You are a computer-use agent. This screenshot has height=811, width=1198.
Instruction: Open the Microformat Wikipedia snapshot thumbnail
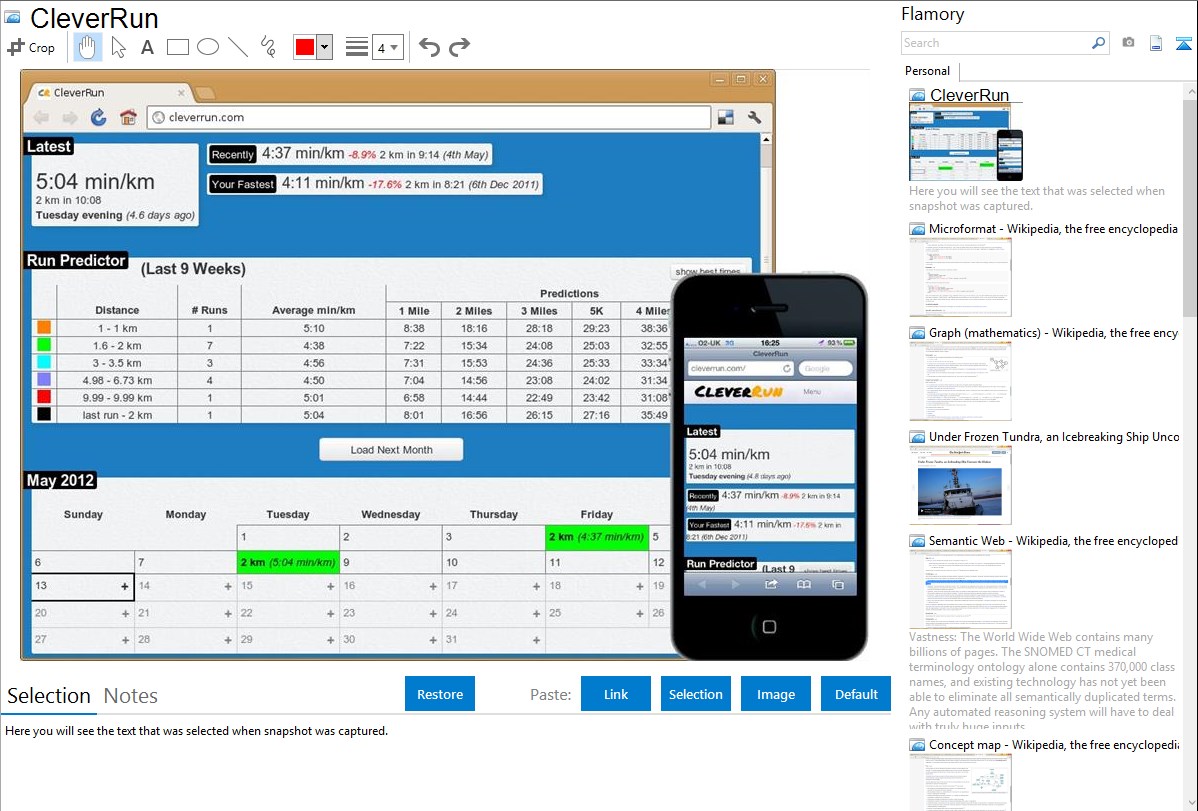(960, 277)
